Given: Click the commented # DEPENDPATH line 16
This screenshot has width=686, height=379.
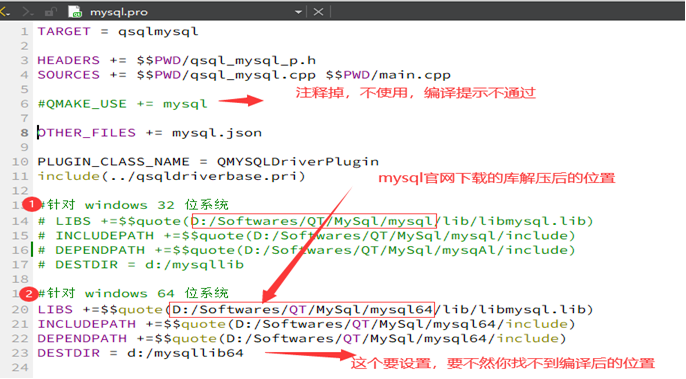Looking at the screenshot, I should [306, 250].
